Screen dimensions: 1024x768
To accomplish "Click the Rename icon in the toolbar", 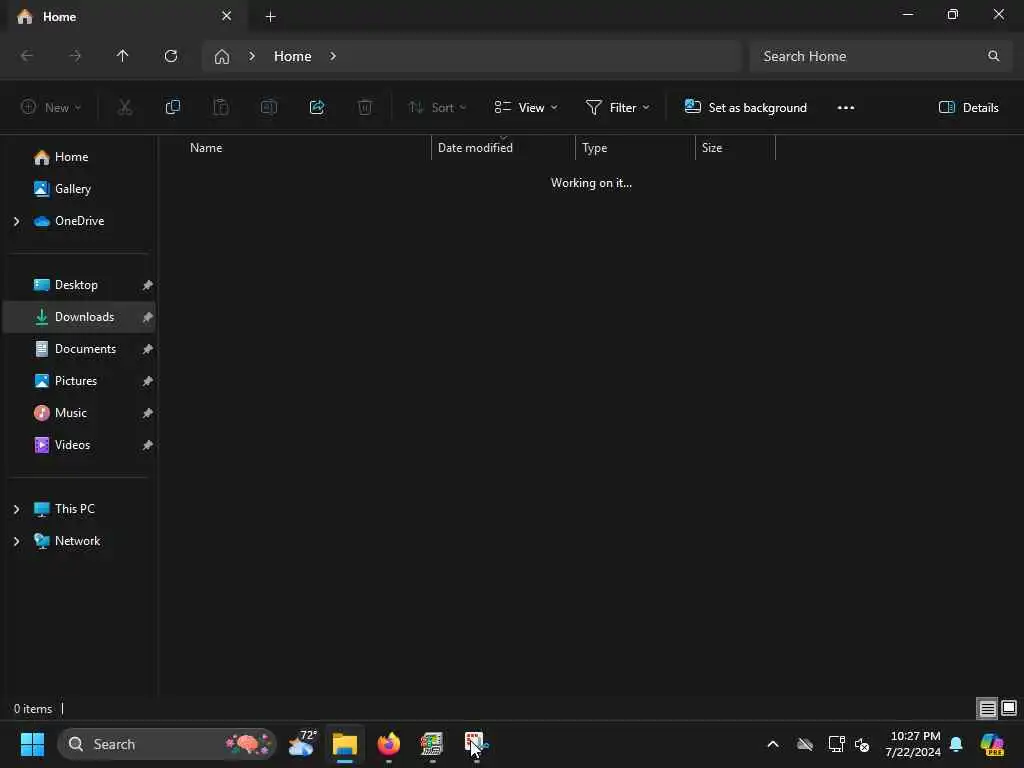I will pyautogui.click(x=269, y=108).
